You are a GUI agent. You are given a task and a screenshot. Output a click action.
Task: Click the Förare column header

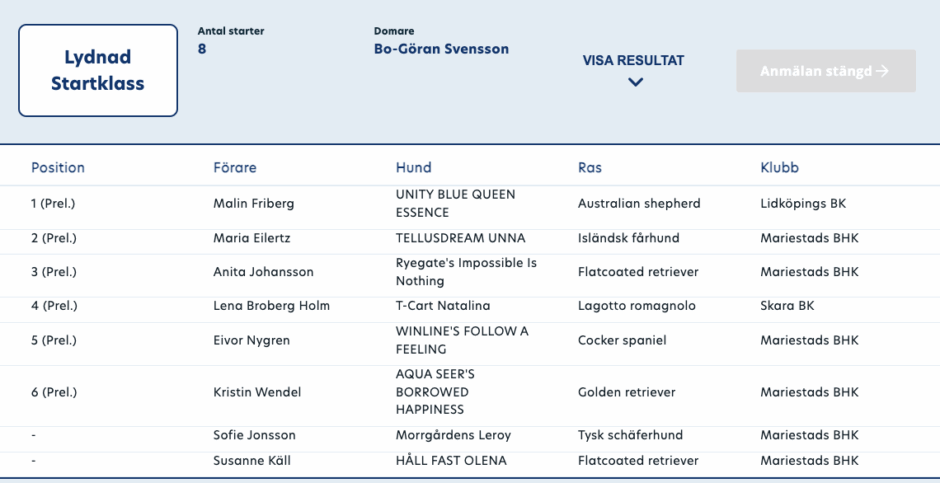(x=235, y=167)
